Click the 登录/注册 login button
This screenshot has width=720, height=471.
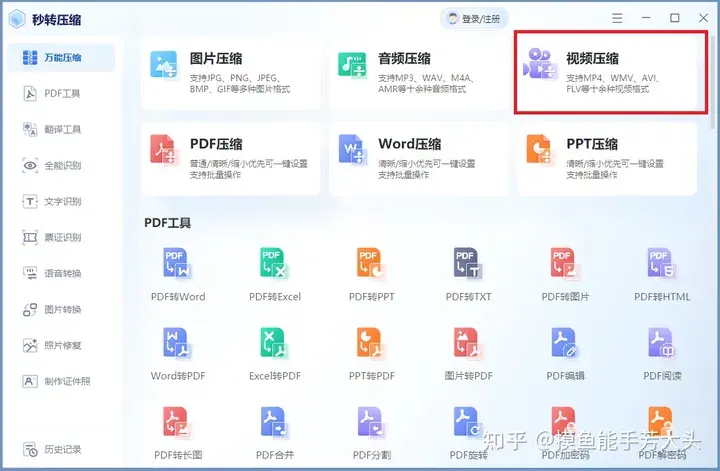(473, 19)
